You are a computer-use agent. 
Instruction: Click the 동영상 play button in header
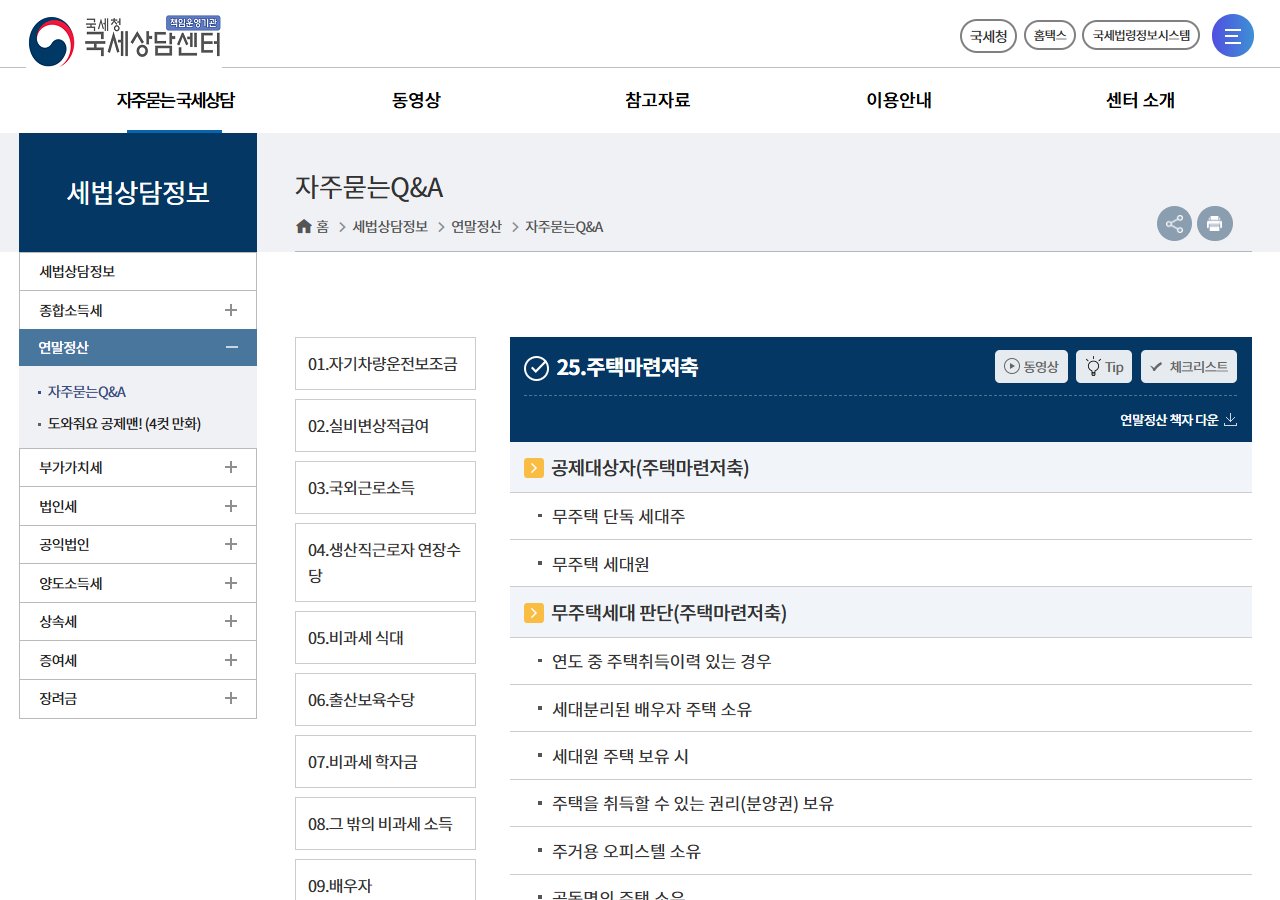point(1031,366)
